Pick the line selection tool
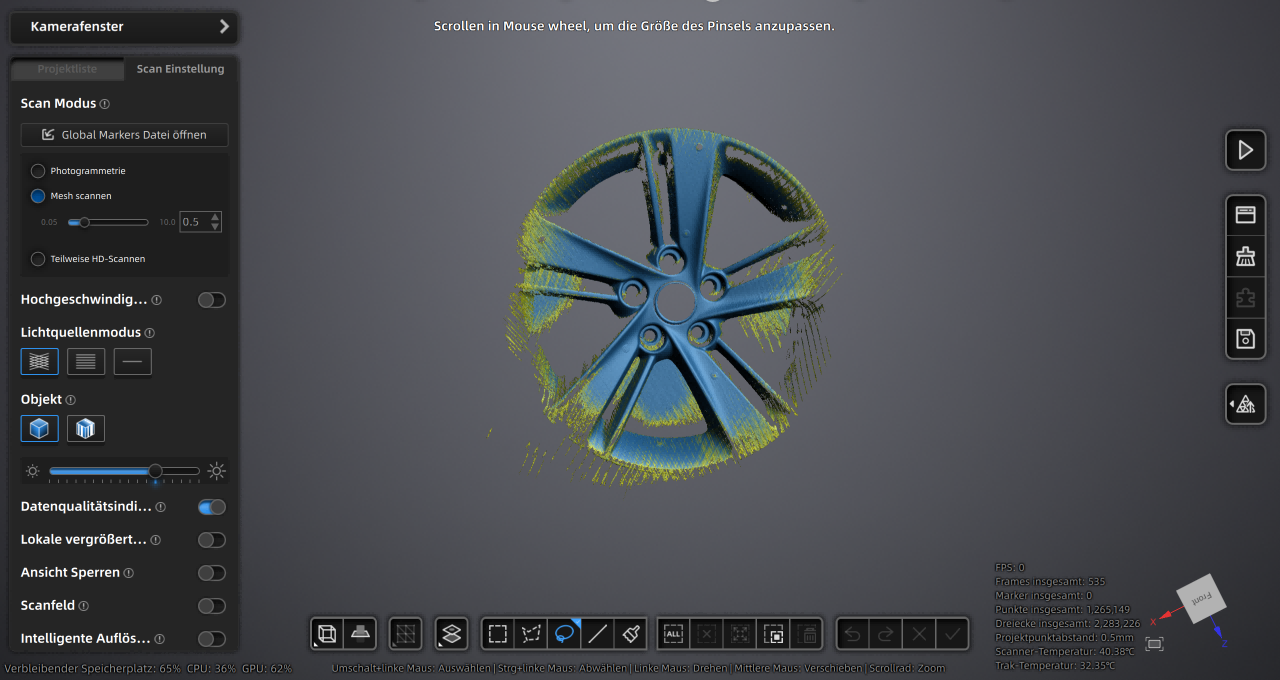This screenshot has width=1280, height=680. tap(598, 633)
